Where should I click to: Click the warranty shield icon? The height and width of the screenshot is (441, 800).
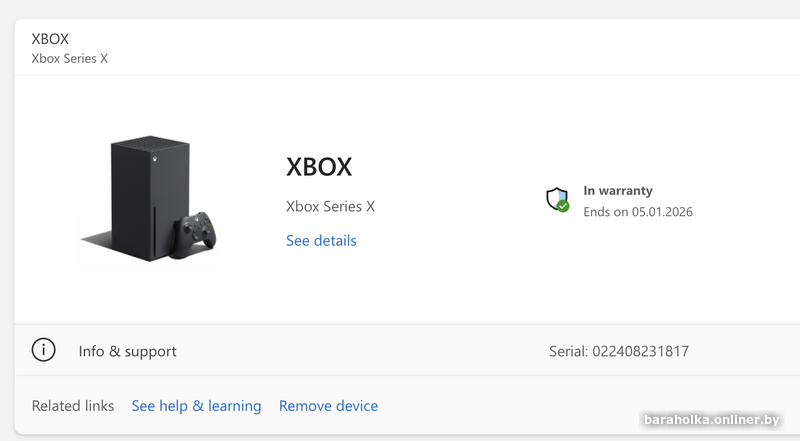tap(557, 200)
